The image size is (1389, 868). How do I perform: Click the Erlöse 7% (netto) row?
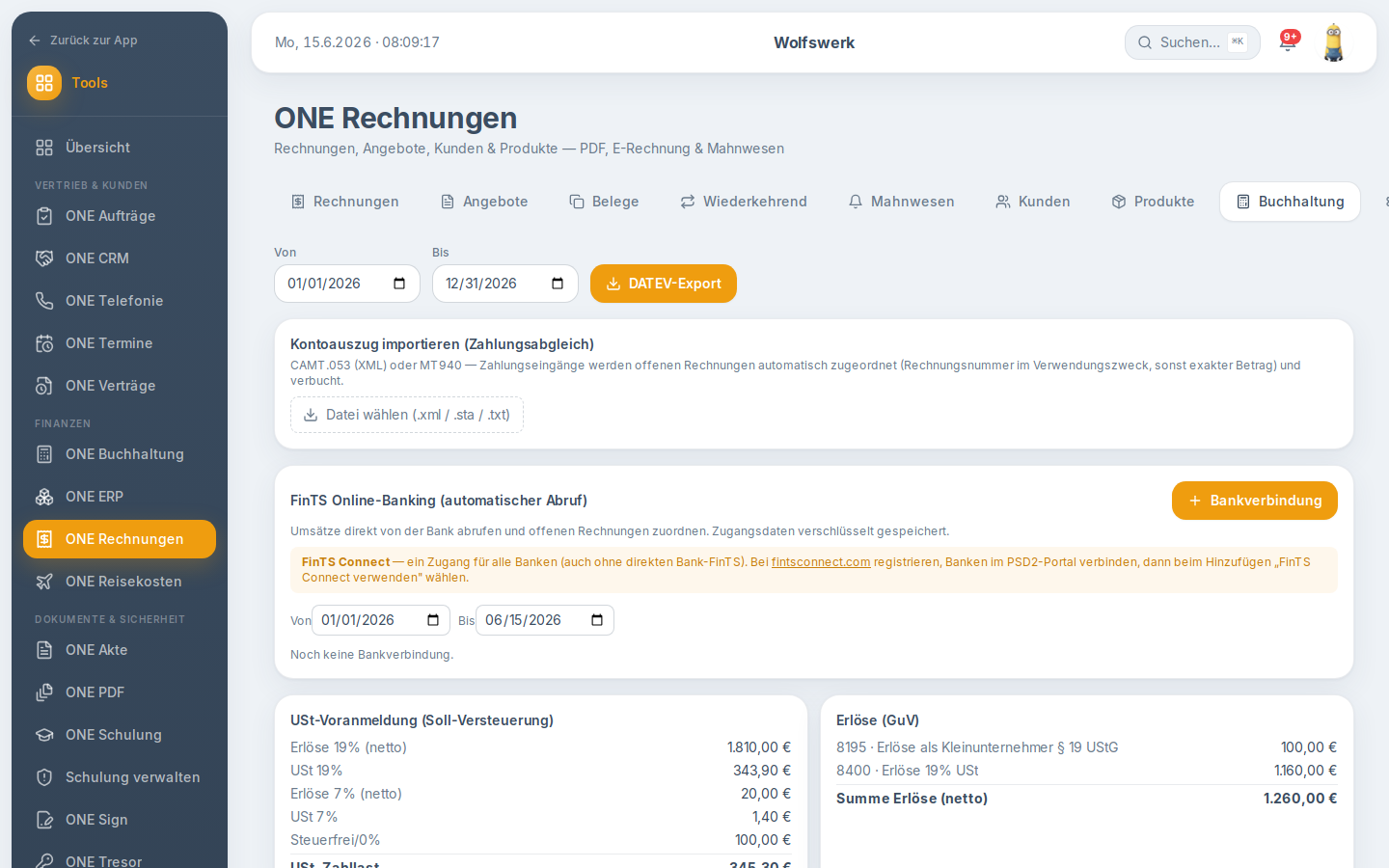coord(540,794)
